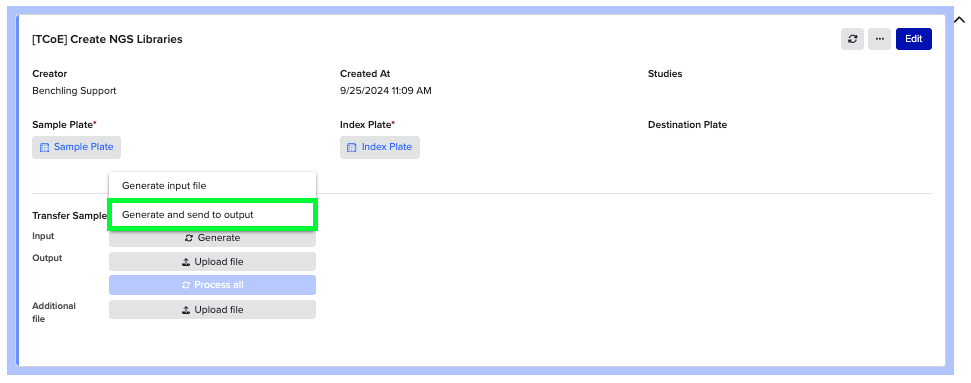Open the Sample Plate link
Screen dimensions: 971x383
77,147
